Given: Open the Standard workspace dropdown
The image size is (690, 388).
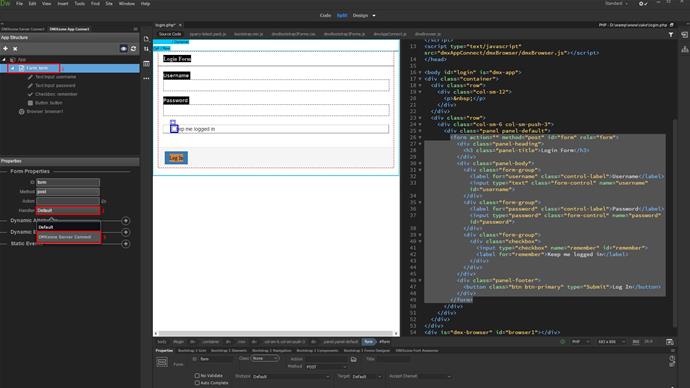Looking at the screenshot, I should click(x=616, y=4).
